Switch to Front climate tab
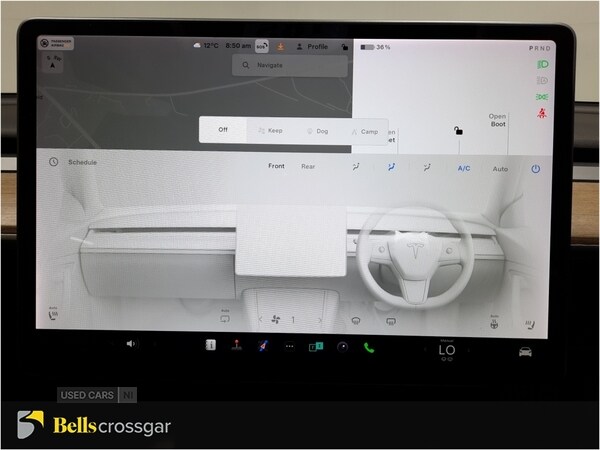 276,166
